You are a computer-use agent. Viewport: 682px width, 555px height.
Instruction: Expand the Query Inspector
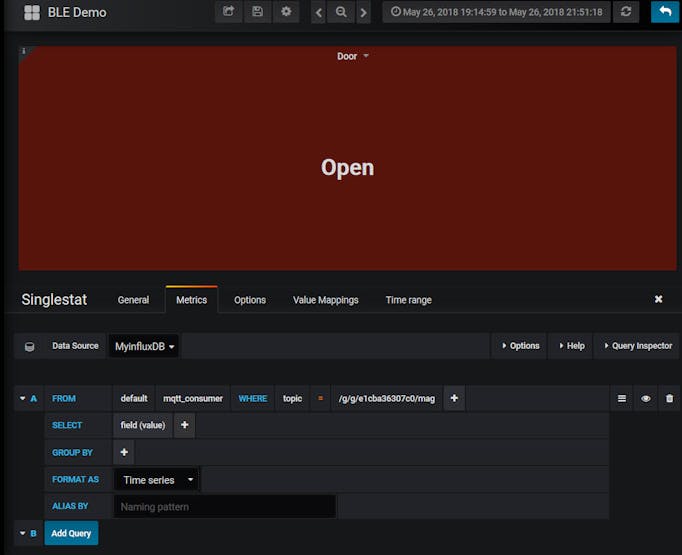point(637,346)
